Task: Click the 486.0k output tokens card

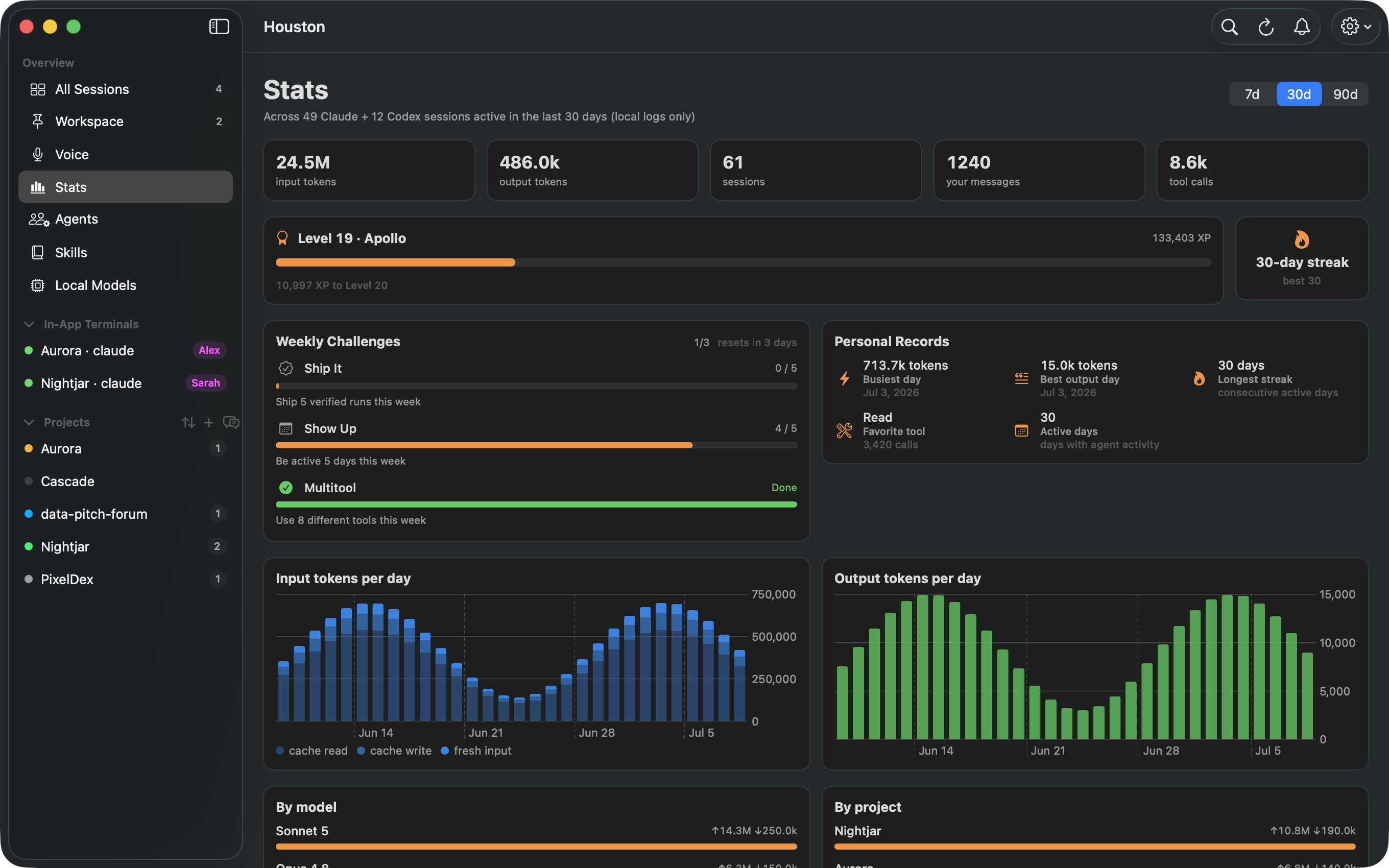Action: pos(592,171)
